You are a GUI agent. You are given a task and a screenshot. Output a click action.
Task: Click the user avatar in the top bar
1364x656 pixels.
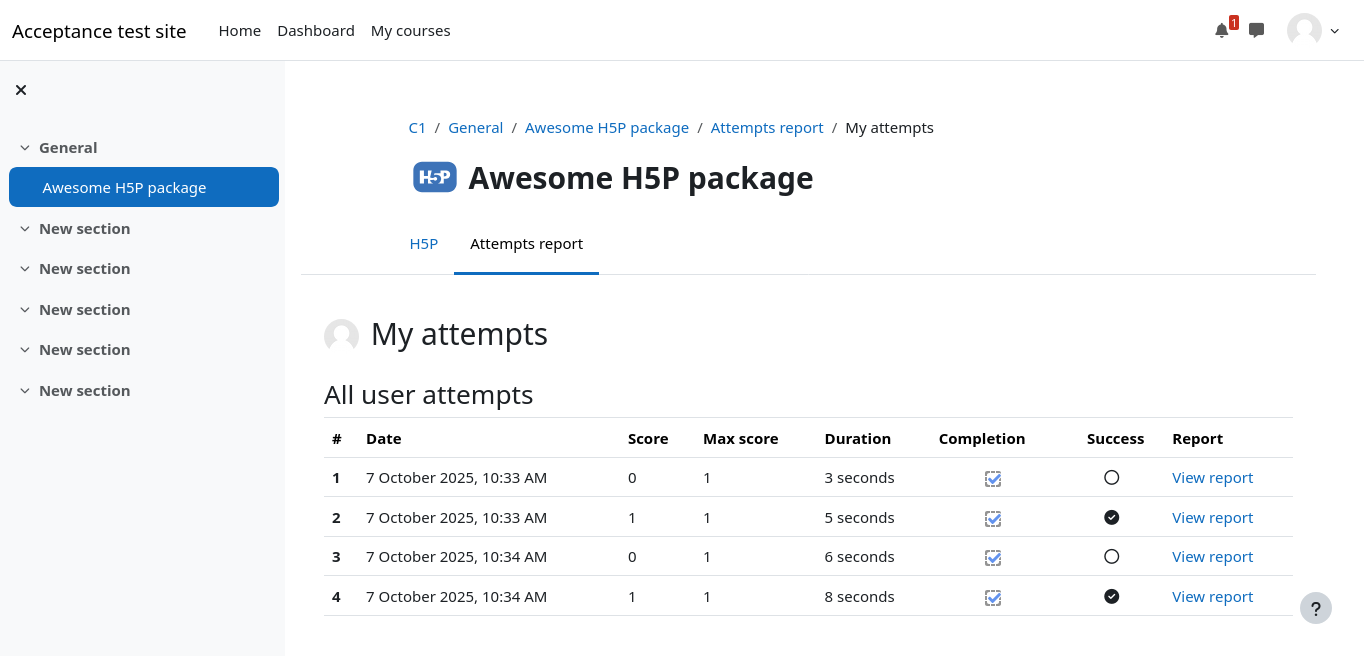1304,31
